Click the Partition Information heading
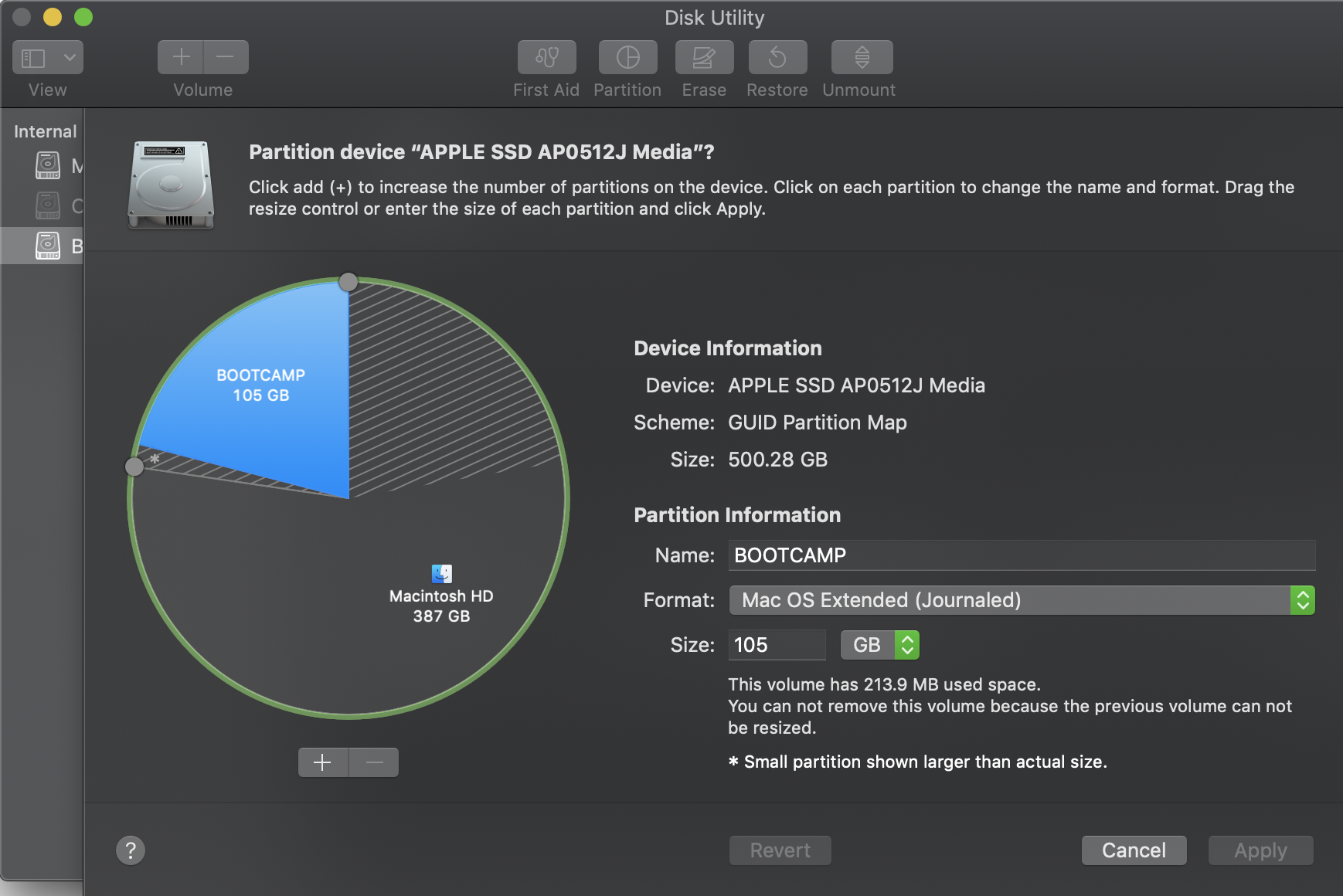The image size is (1343, 896). point(737,515)
